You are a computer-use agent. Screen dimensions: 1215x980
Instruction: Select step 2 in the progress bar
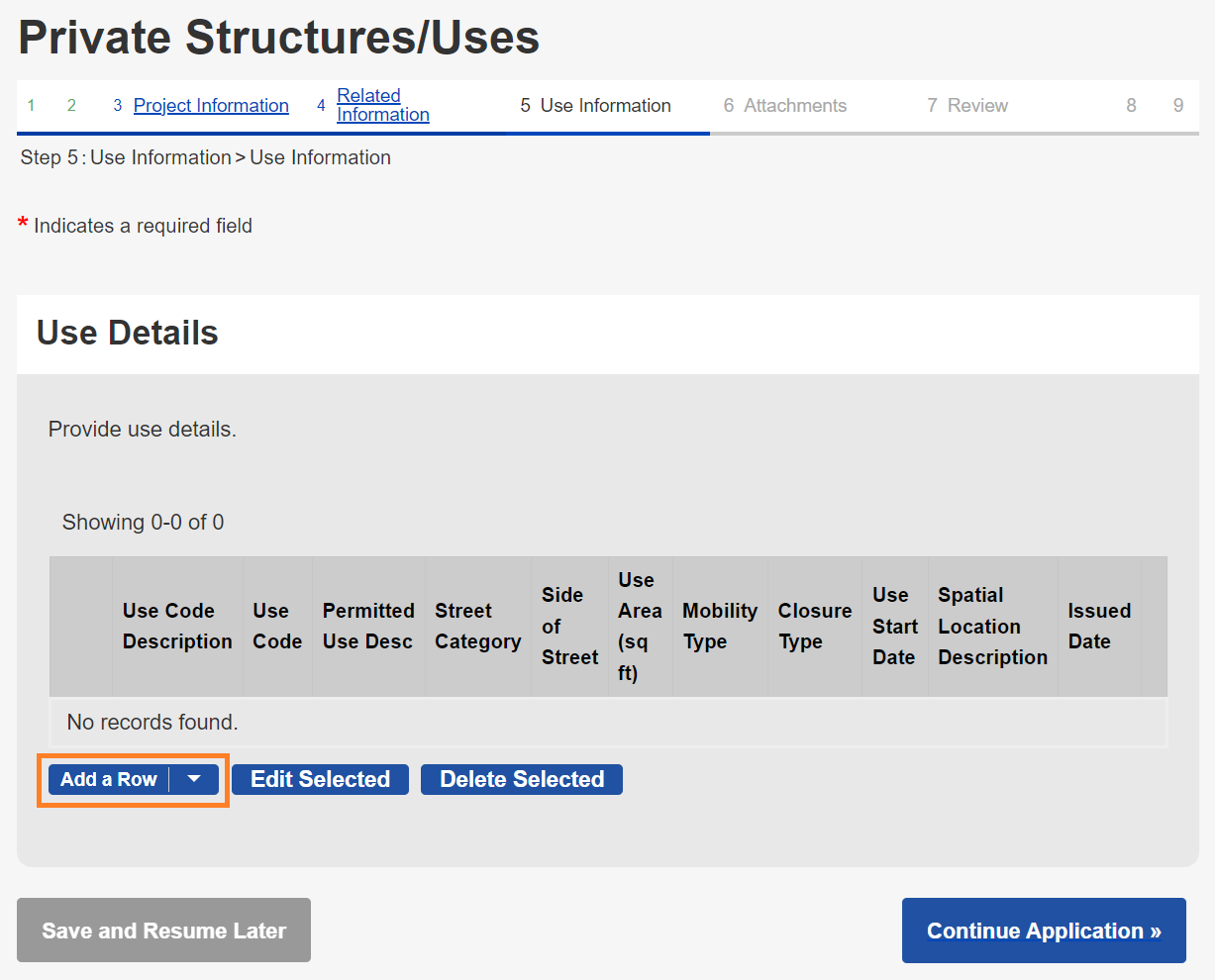click(71, 106)
